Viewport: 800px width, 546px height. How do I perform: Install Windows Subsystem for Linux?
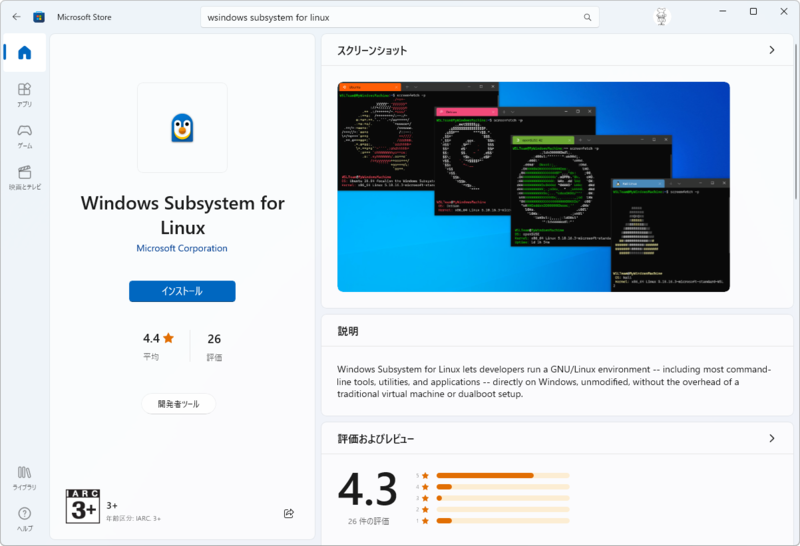182,291
